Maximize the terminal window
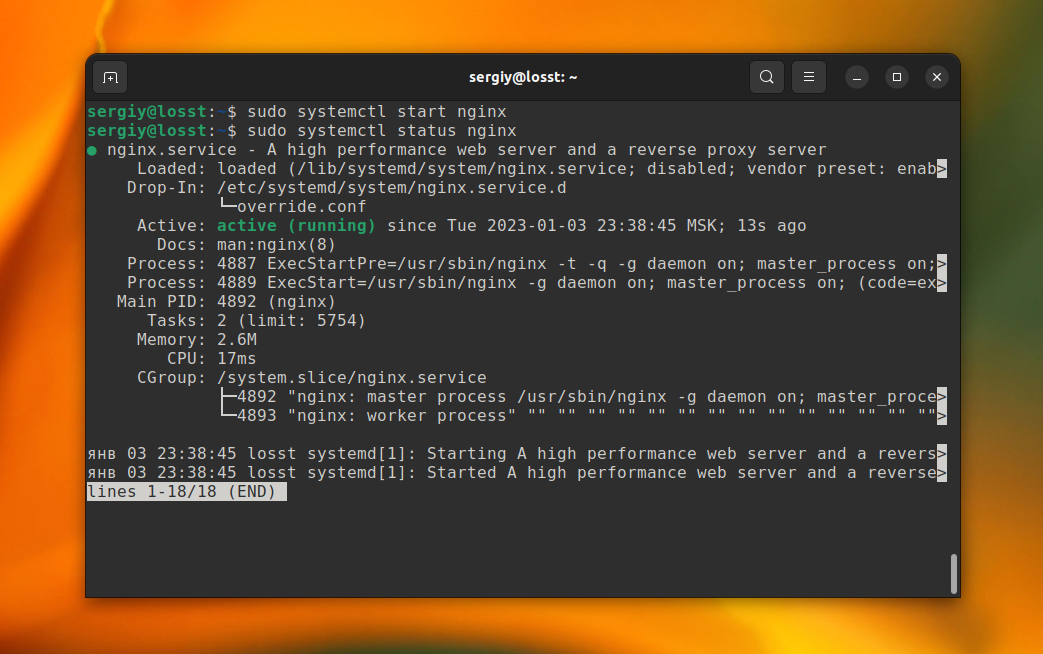The height and width of the screenshot is (654, 1043). click(x=897, y=77)
